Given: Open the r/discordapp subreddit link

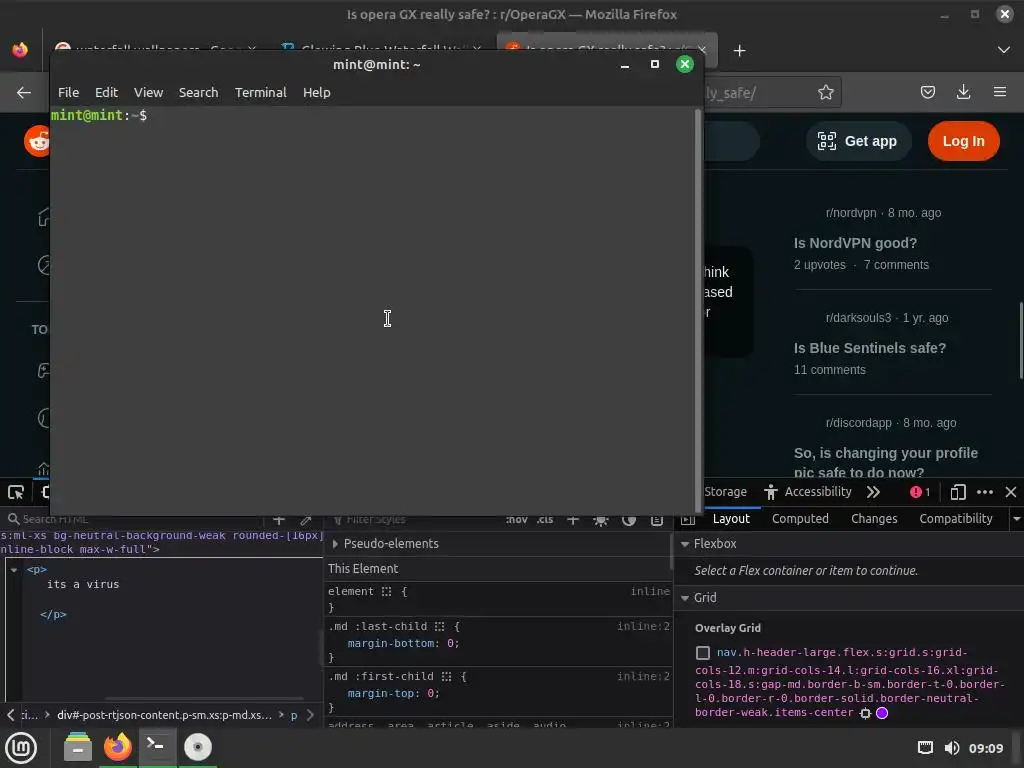Looking at the screenshot, I should point(858,423).
